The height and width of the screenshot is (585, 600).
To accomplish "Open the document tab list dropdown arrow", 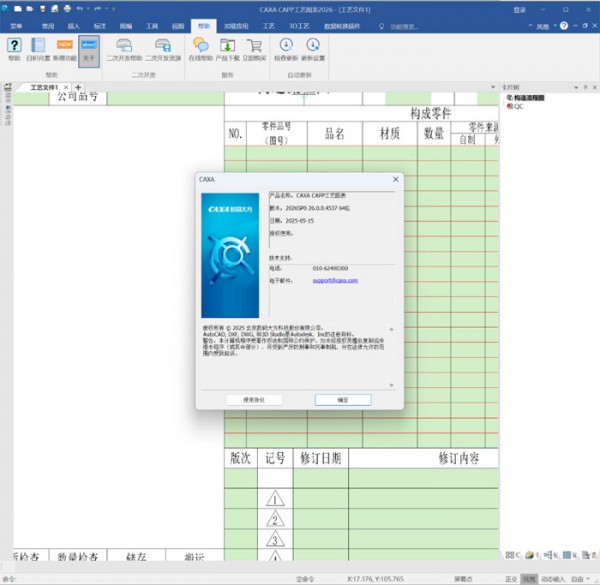I will (x=493, y=87).
